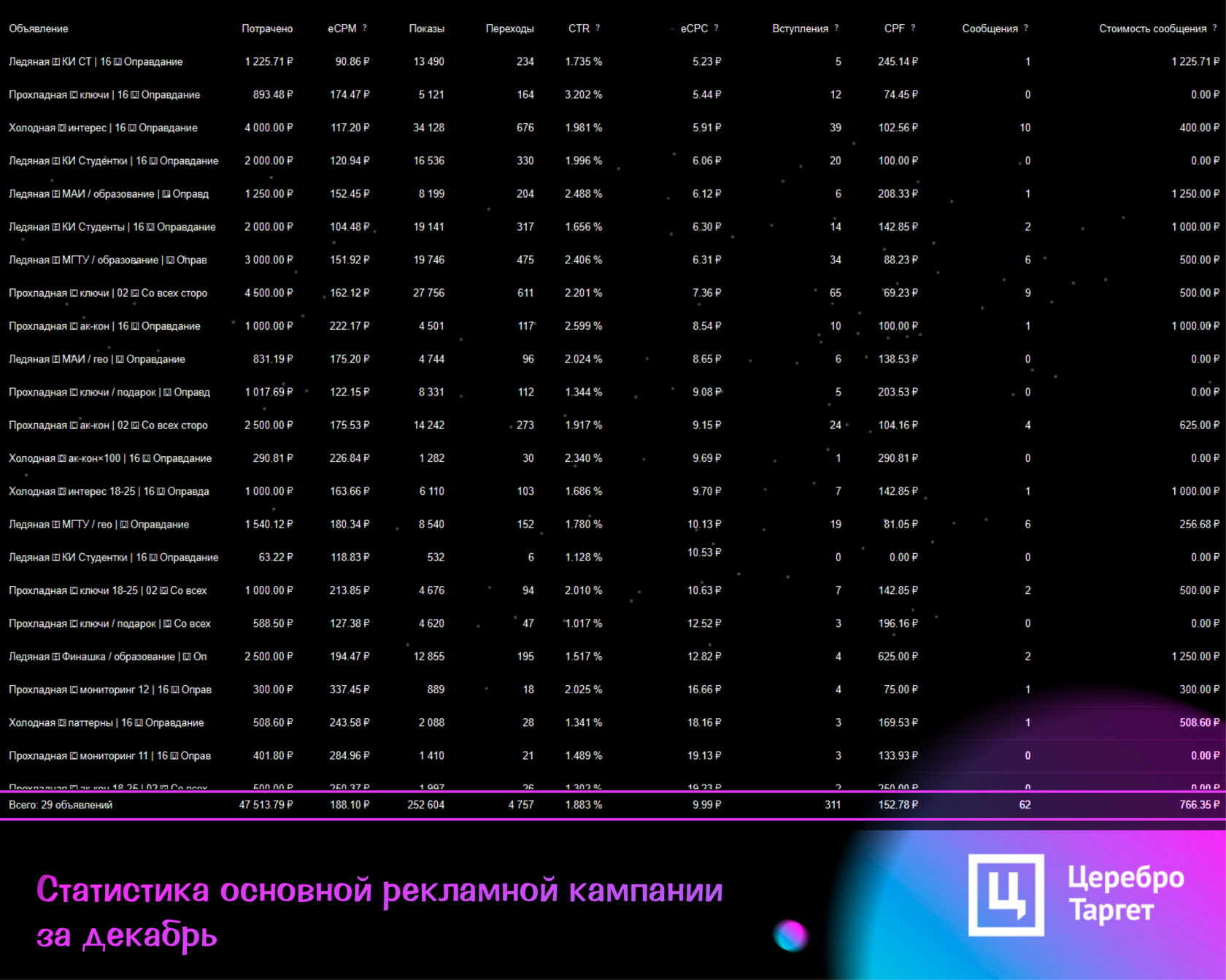Select the ad row Ледяная КИ СТ
The height and width of the screenshot is (980, 1226).
click(613, 61)
